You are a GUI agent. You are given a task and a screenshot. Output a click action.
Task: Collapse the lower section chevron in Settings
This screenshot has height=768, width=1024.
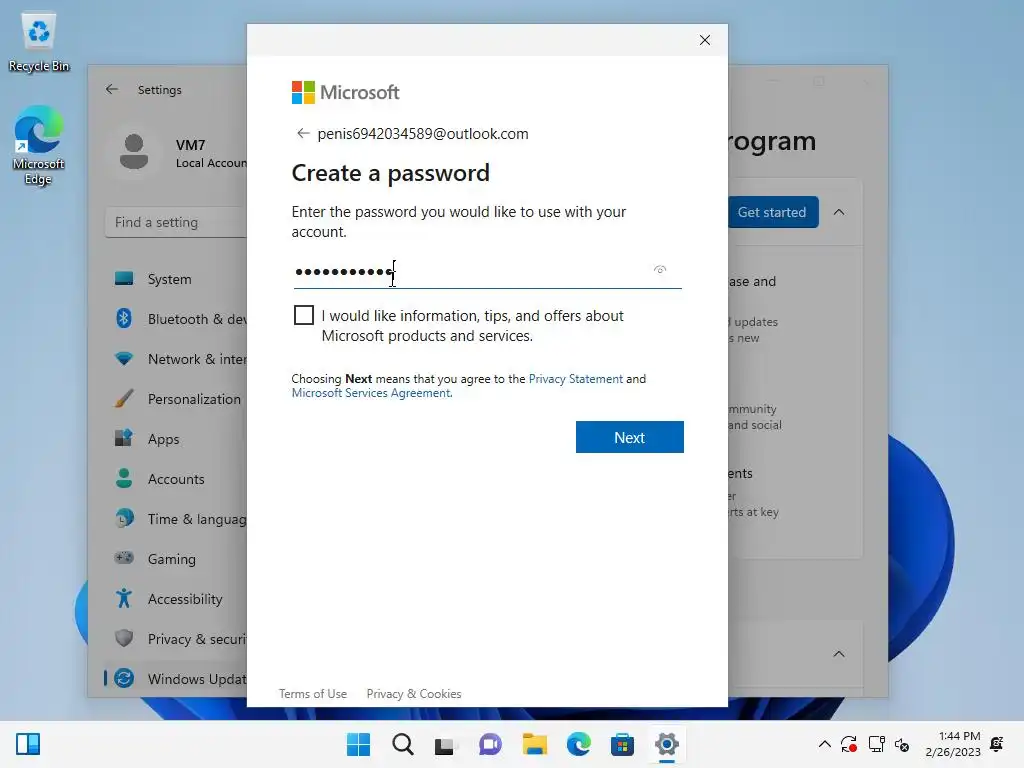pyautogui.click(x=839, y=654)
